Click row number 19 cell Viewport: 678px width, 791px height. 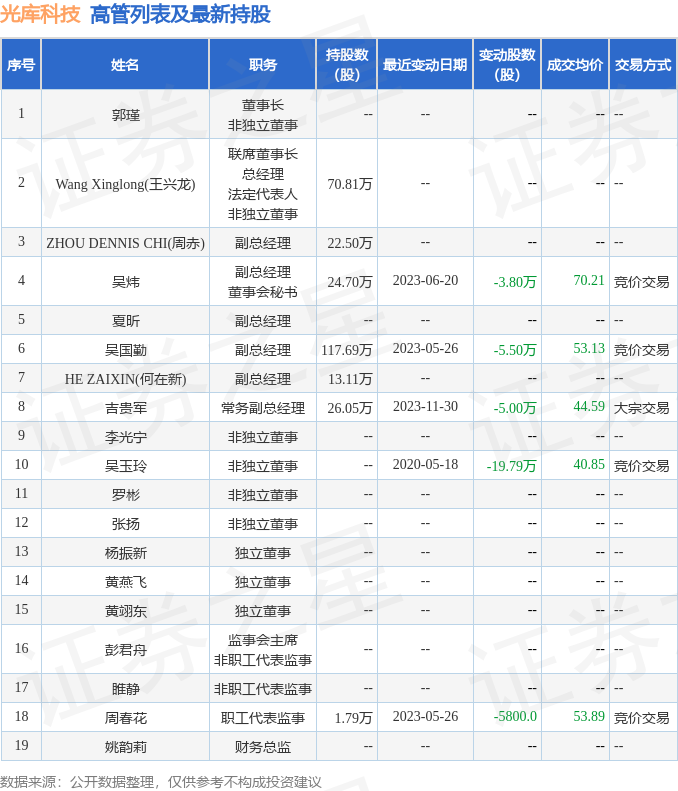21,746
